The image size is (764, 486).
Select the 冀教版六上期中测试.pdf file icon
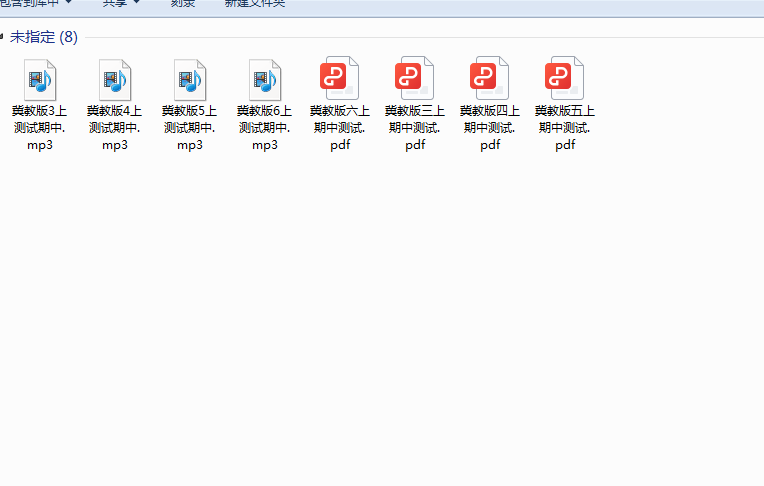click(340, 78)
